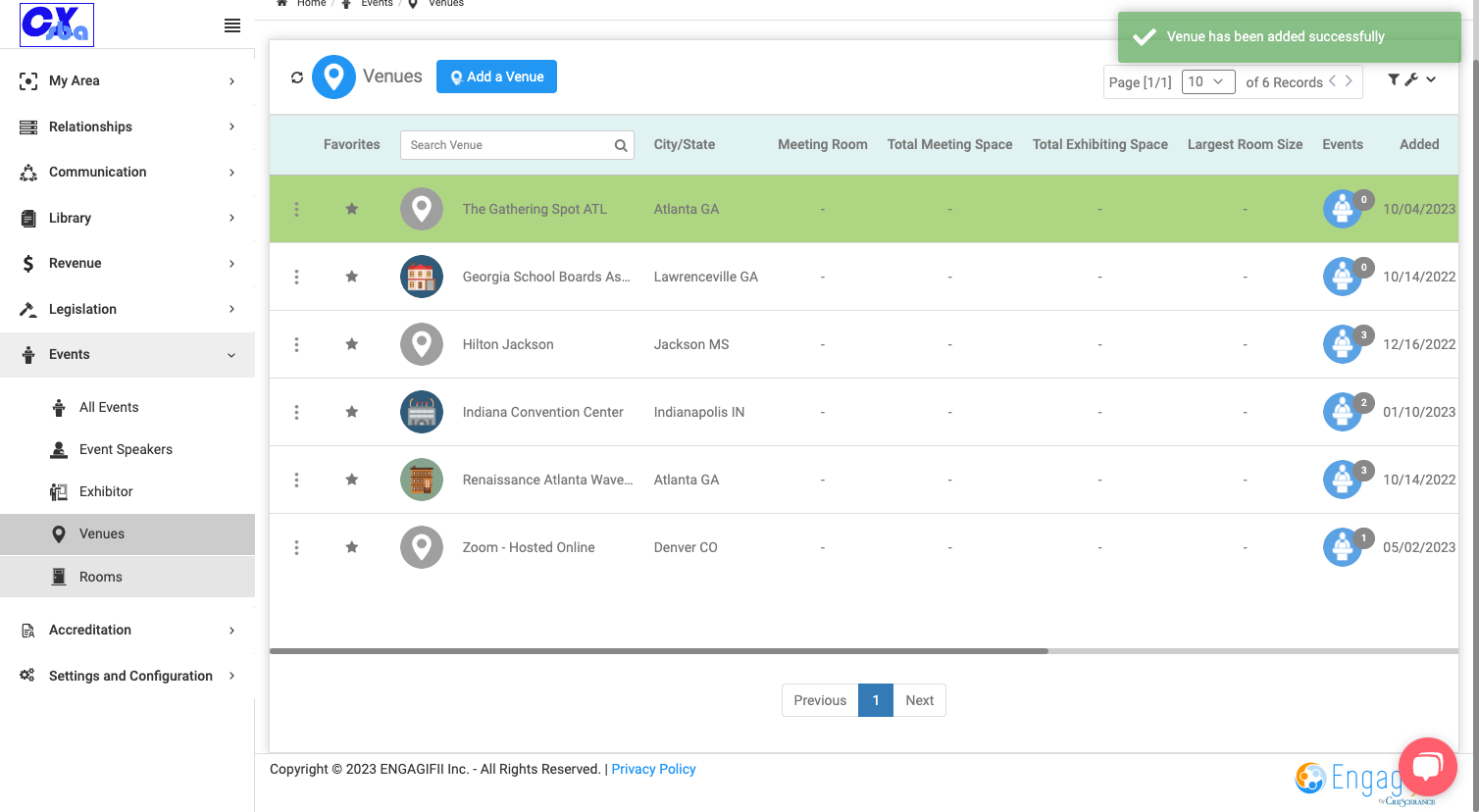The image size is (1479, 812).
Task: Click the CX logo in the sidebar
Action: click(x=57, y=25)
